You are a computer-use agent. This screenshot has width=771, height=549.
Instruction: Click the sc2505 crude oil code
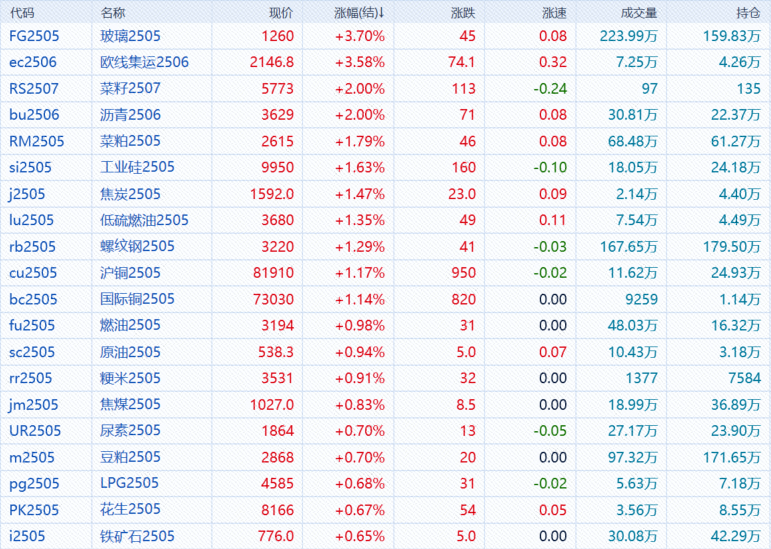pos(32,351)
